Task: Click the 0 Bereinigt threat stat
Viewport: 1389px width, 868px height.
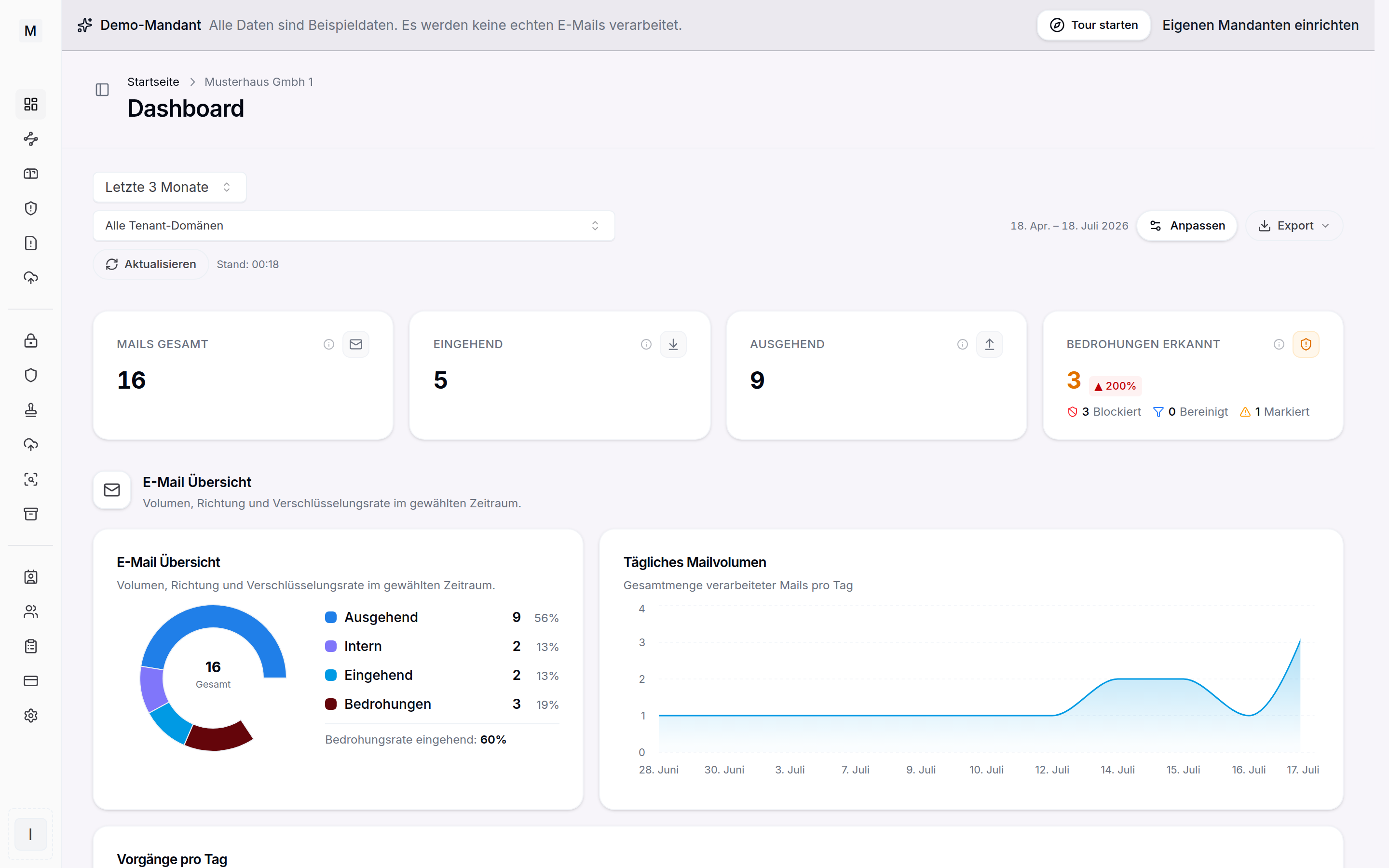Action: (1190, 412)
